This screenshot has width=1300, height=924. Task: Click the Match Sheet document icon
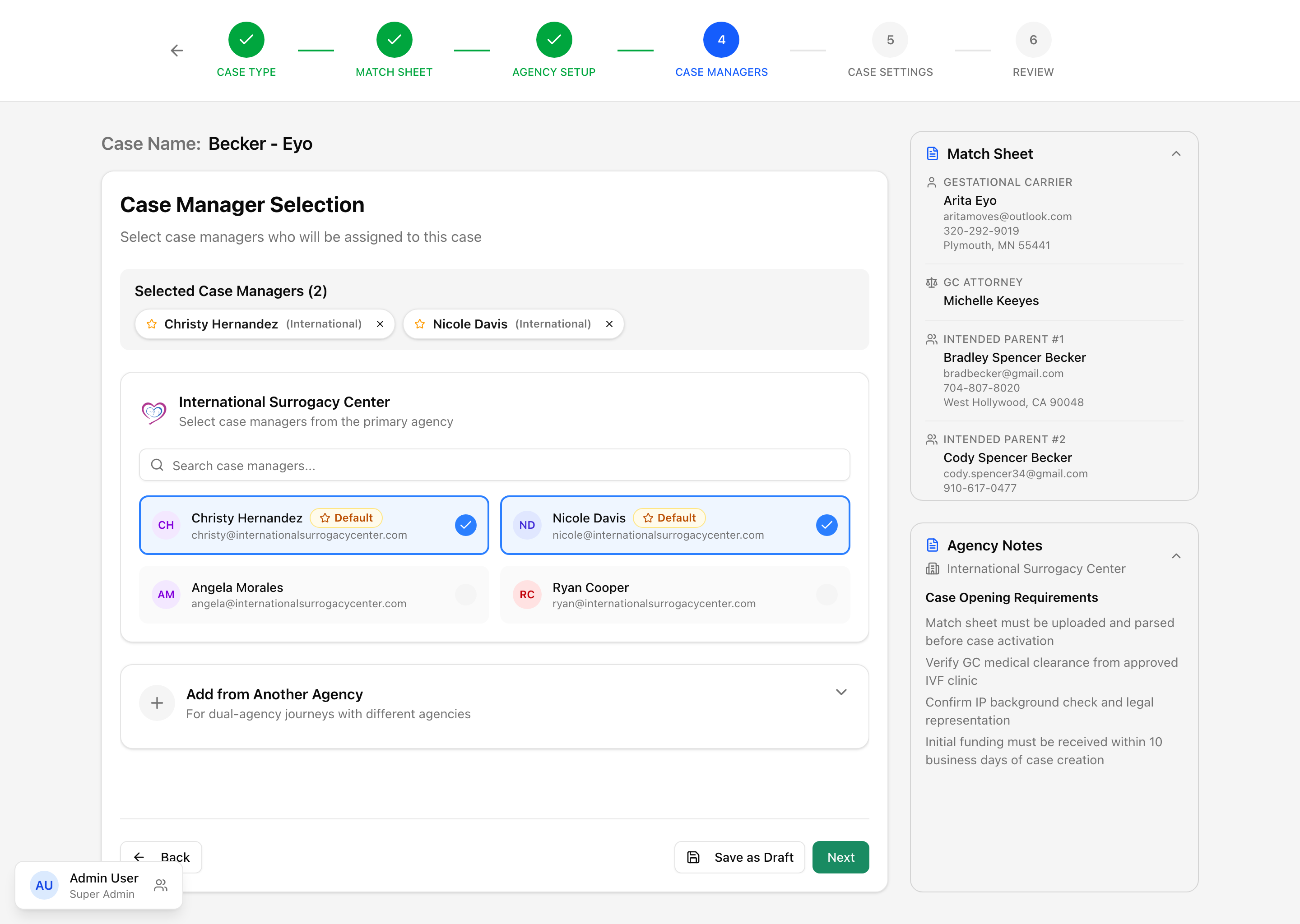click(932, 153)
